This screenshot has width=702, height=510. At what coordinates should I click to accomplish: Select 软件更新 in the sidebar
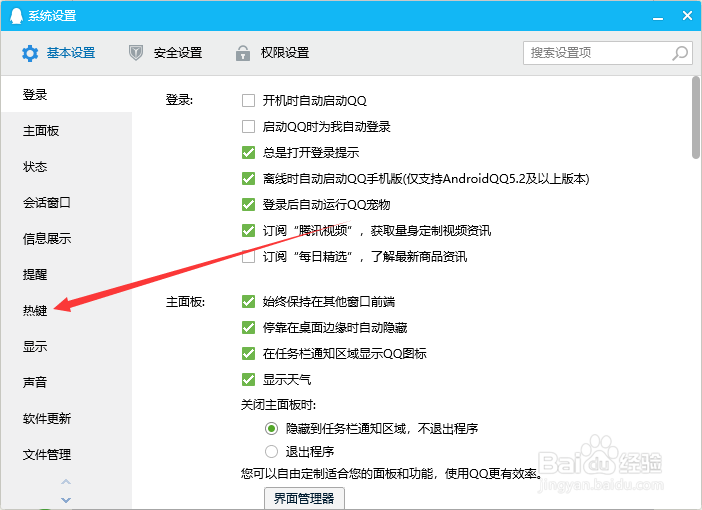(66, 419)
